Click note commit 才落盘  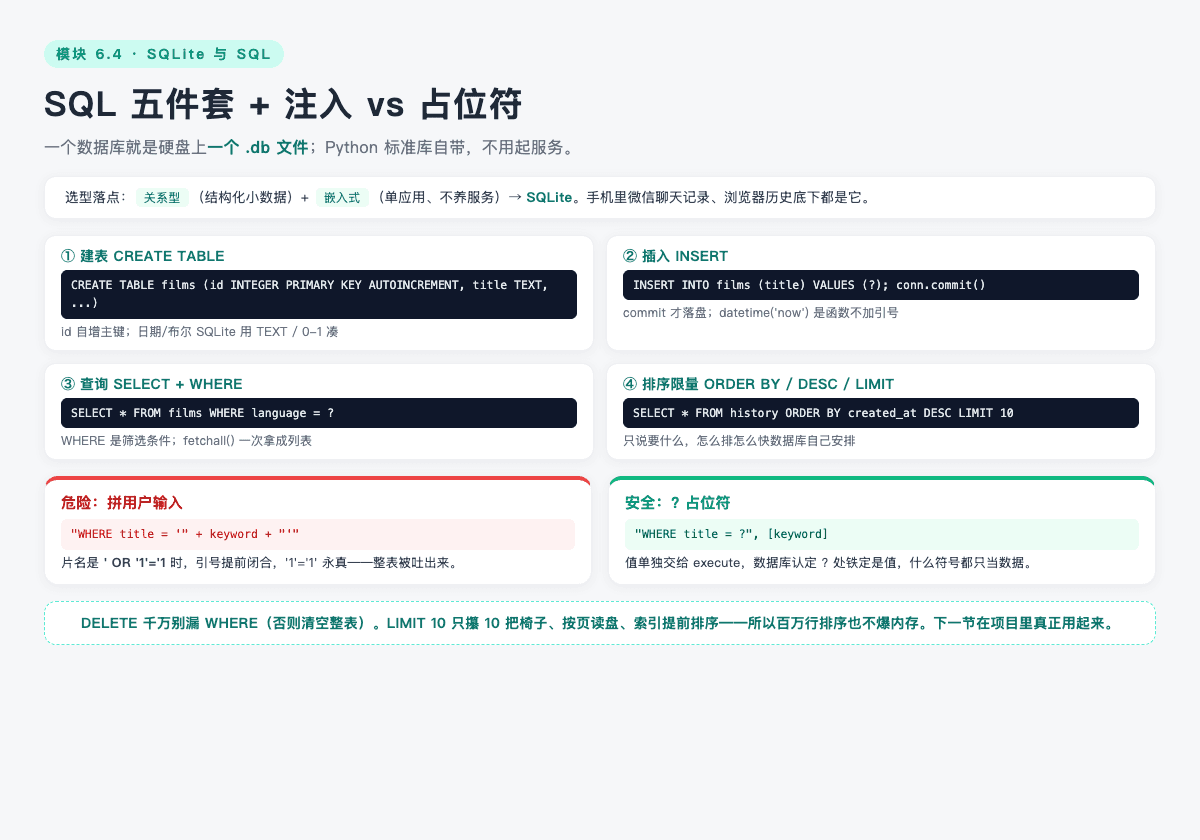760,313
